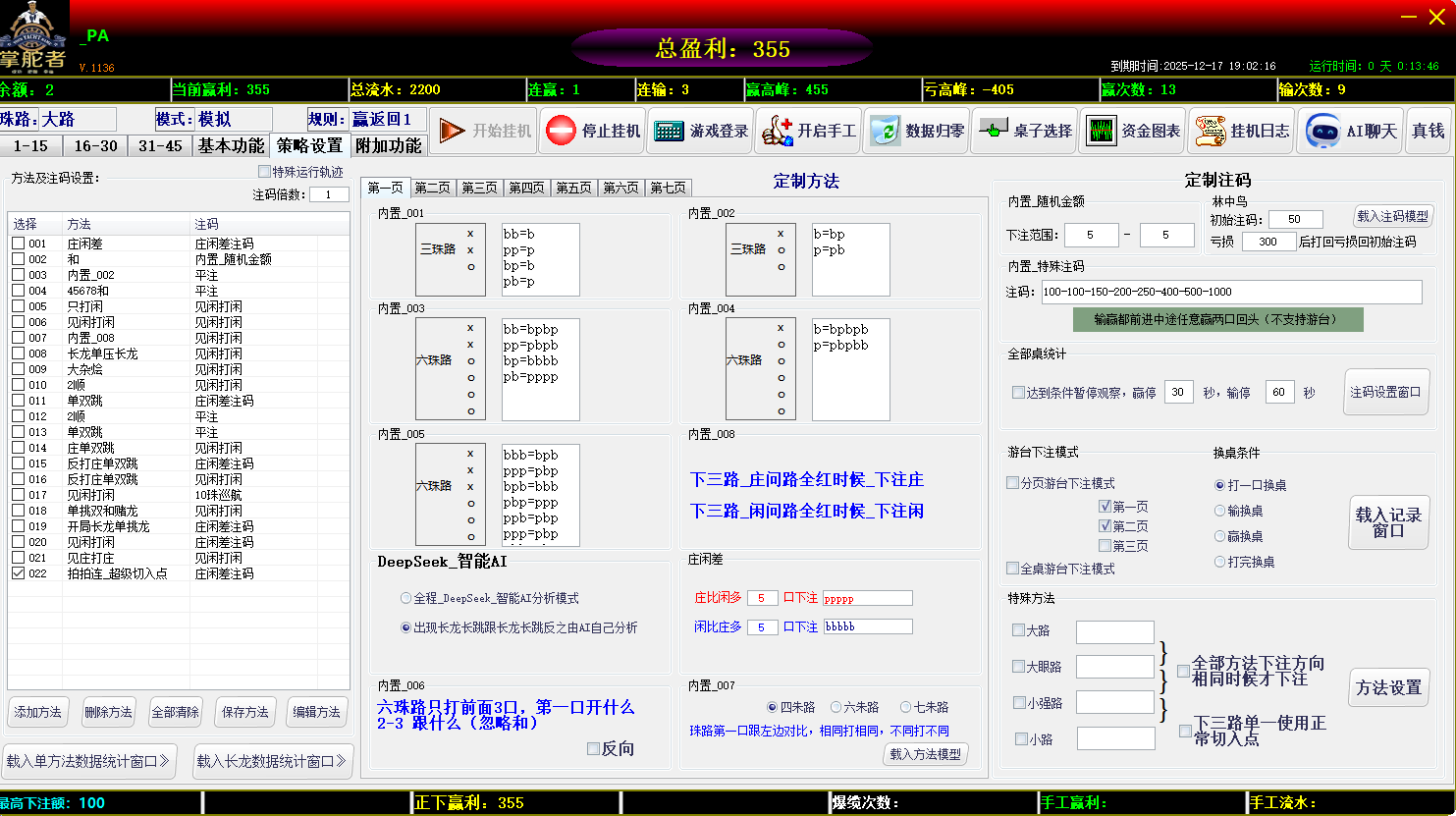1456x816 pixels.
Task: Open the 第三页 method page tab
Action: tap(480, 188)
